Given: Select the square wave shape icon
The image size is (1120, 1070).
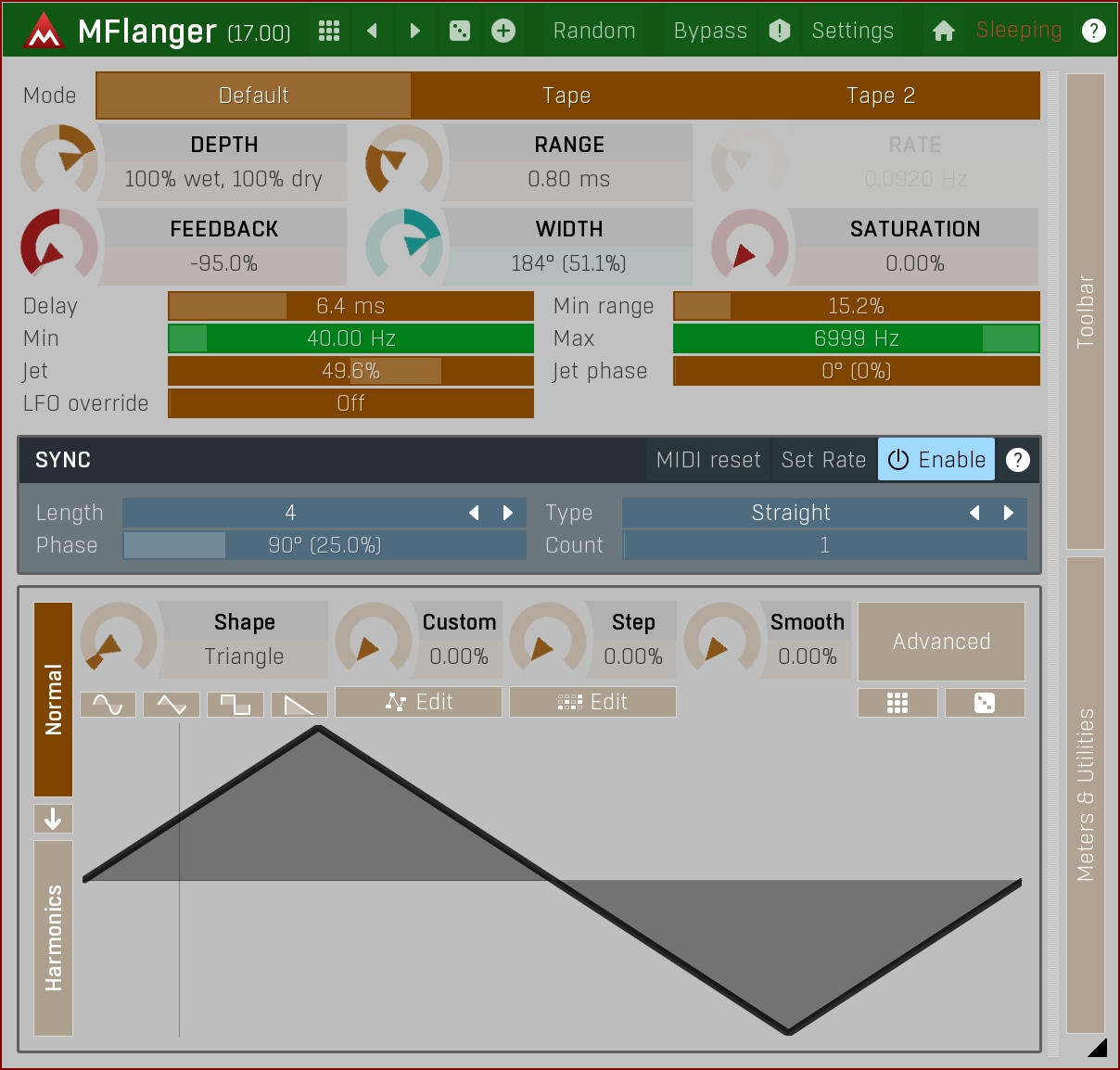Looking at the screenshot, I should (235, 705).
